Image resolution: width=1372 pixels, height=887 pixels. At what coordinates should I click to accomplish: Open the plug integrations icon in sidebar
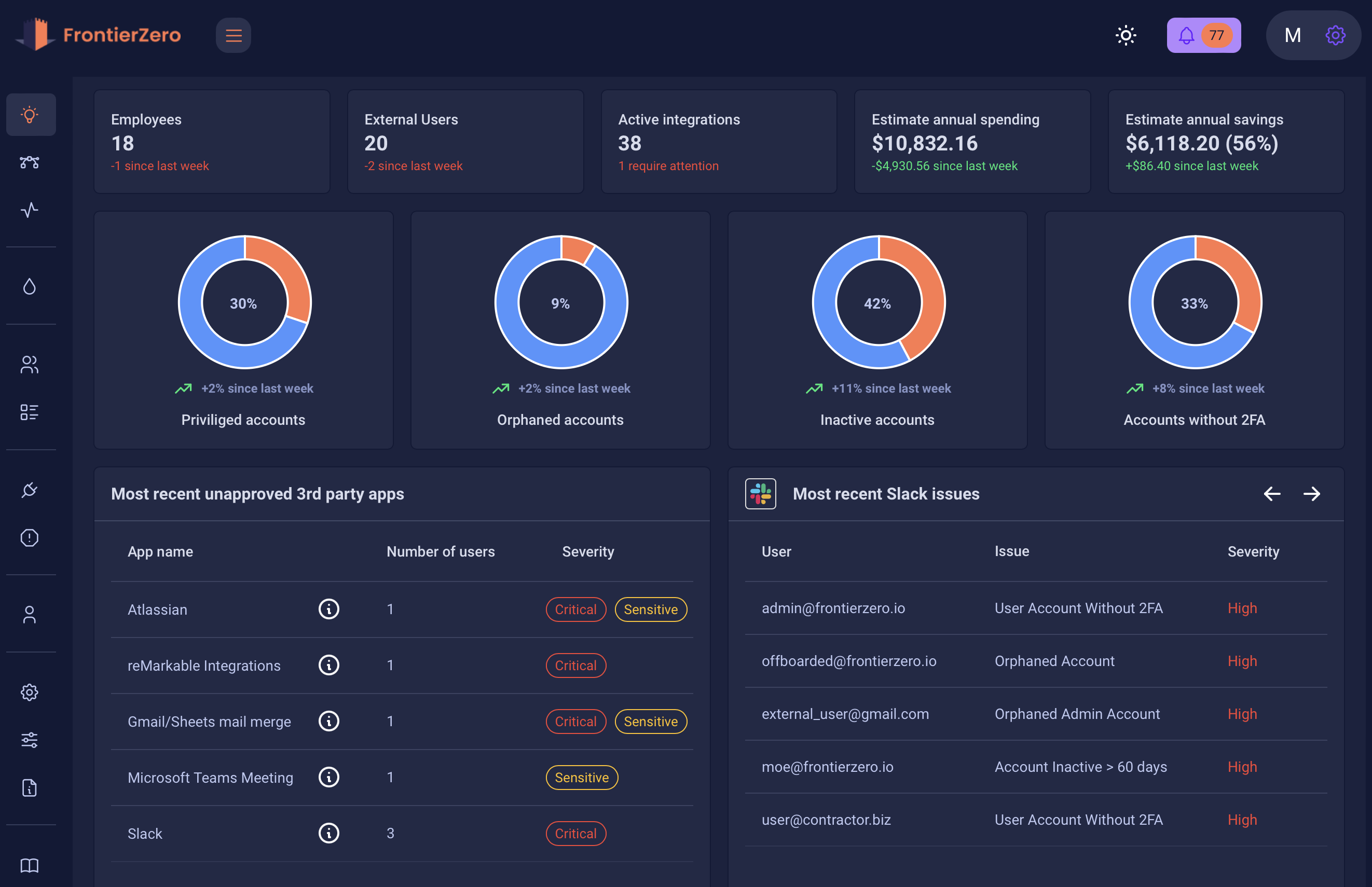coord(31,490)
